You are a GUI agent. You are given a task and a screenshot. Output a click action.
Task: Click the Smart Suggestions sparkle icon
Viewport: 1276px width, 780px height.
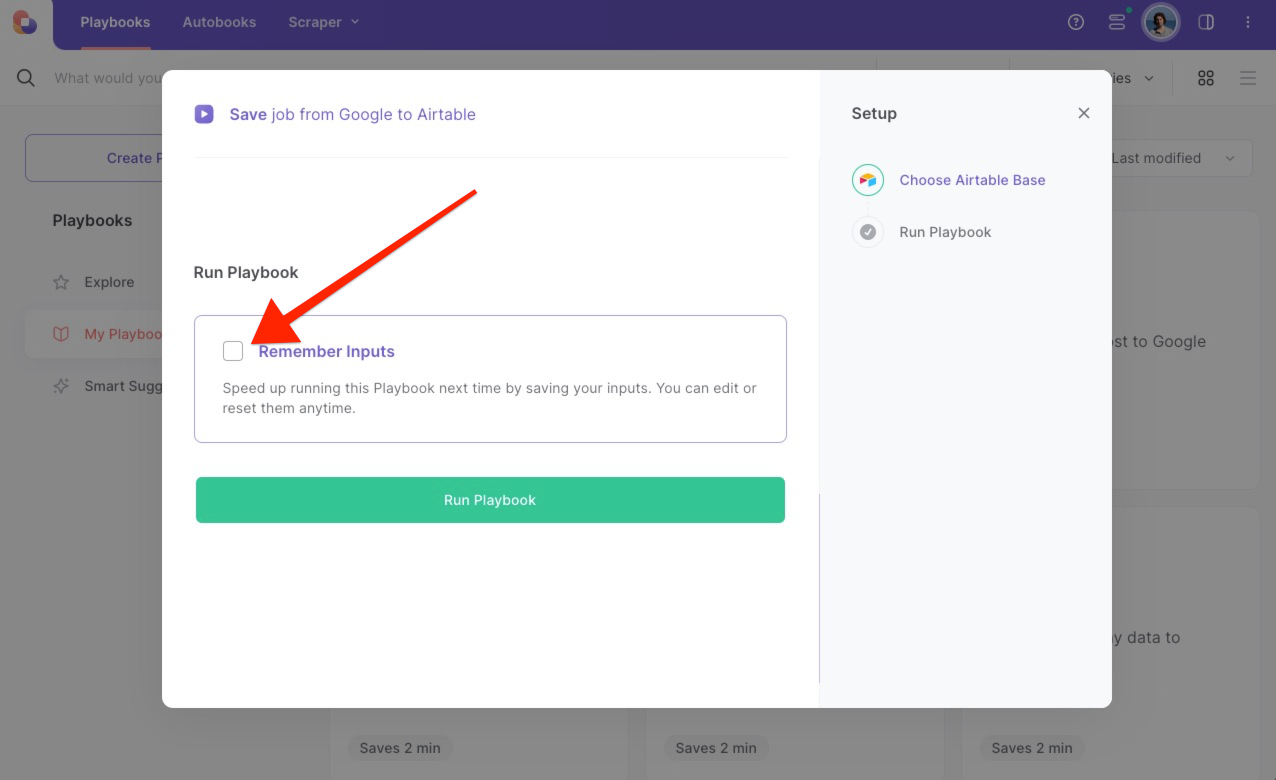coord(61,386)
